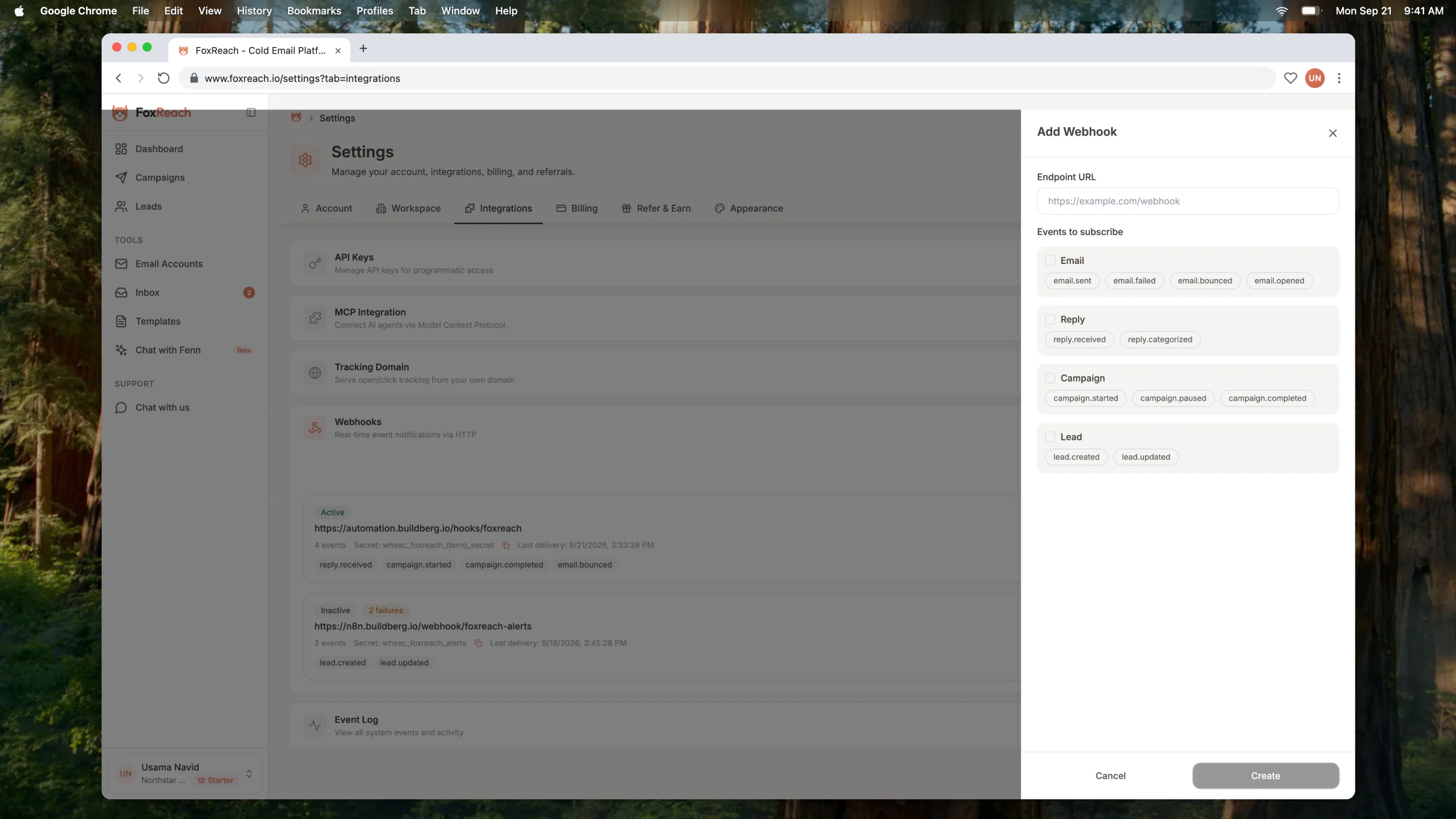Click the Wi-Fi status icon
Viewport: 1456px width, 819px height.
click(1282, 11)
